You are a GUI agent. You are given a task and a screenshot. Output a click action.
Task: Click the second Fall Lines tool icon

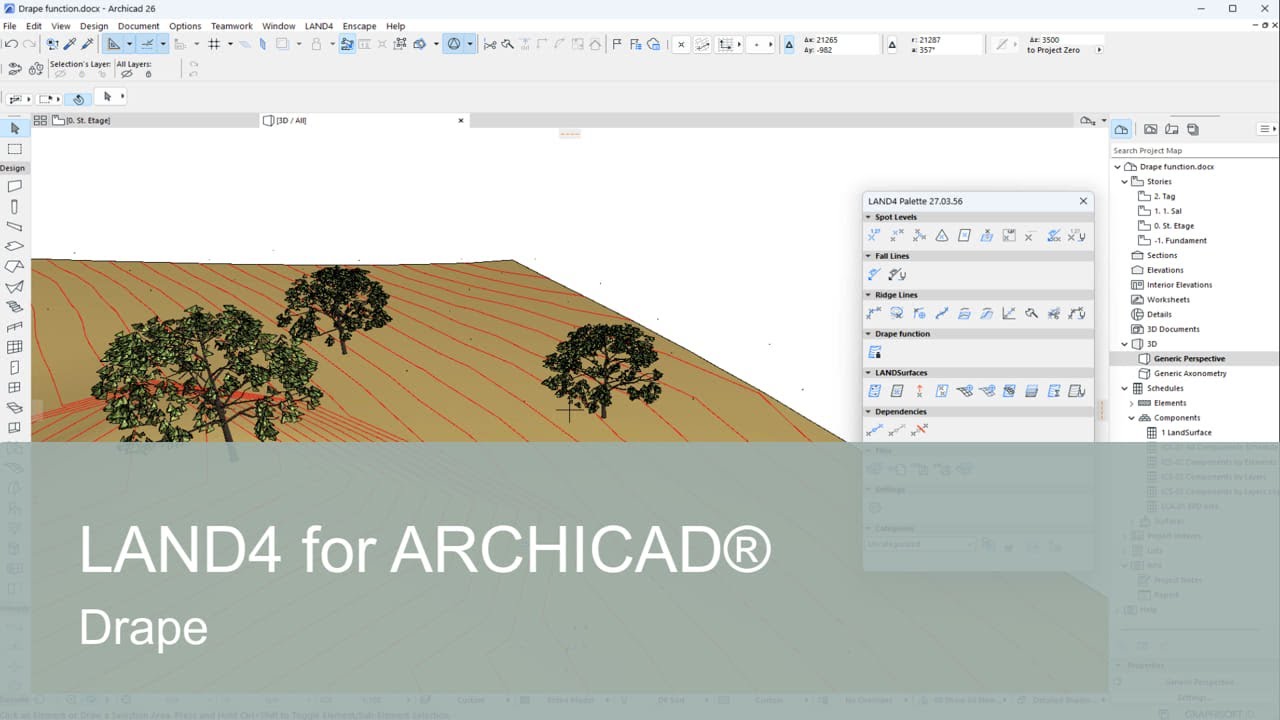coord(897,274)
